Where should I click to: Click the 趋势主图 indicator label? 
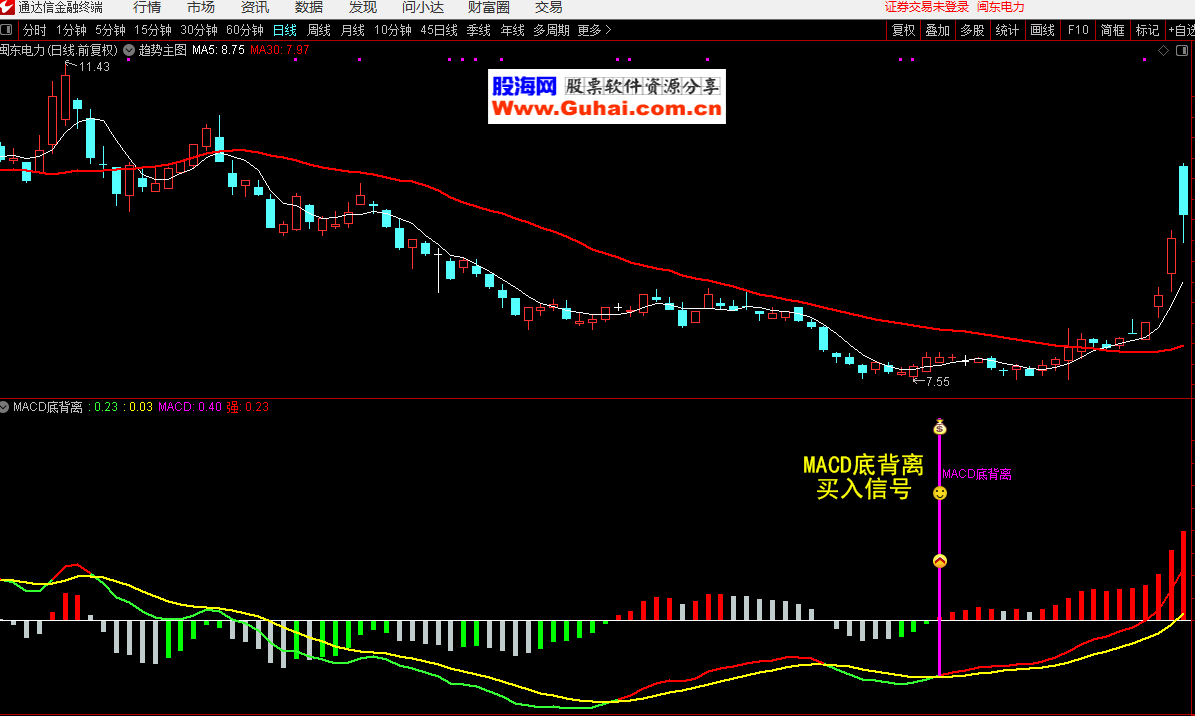pyautogui.click(x=162, y=50)
